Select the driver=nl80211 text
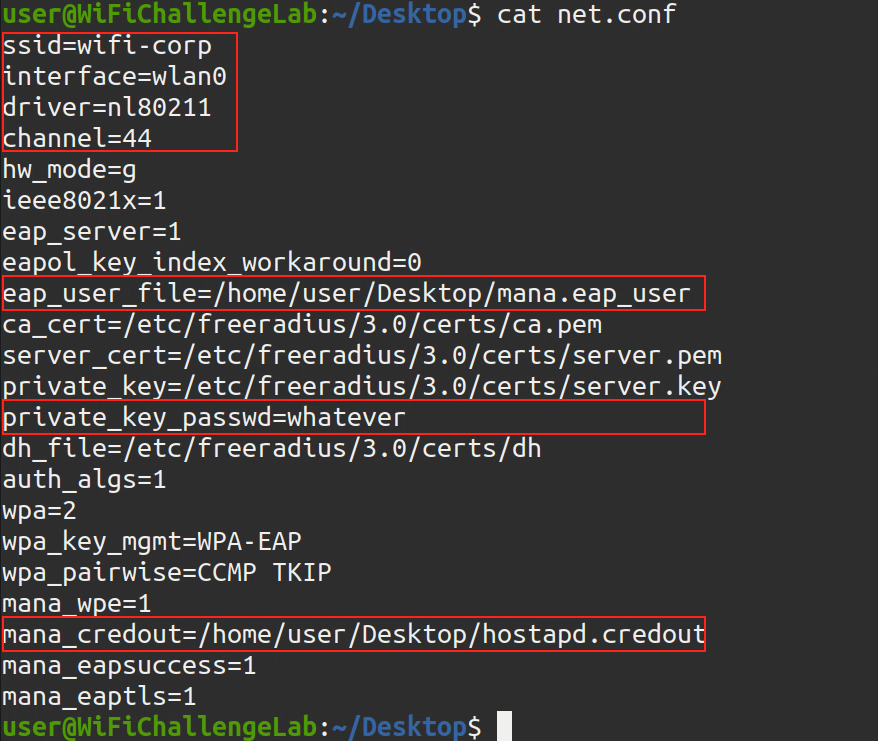The image size is (878, 741). [x=107, y=108]
